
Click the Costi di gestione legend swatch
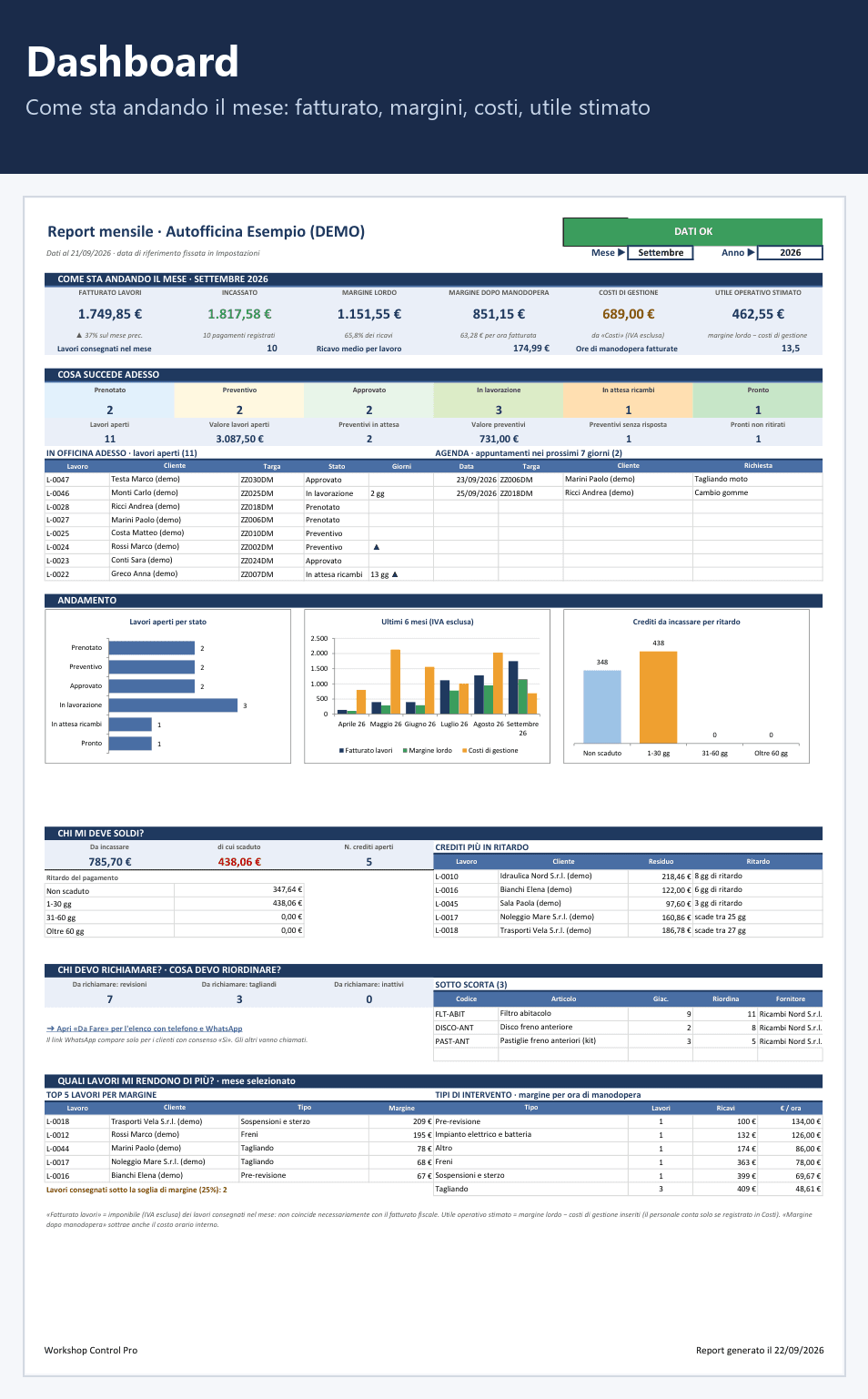(464, 751)
